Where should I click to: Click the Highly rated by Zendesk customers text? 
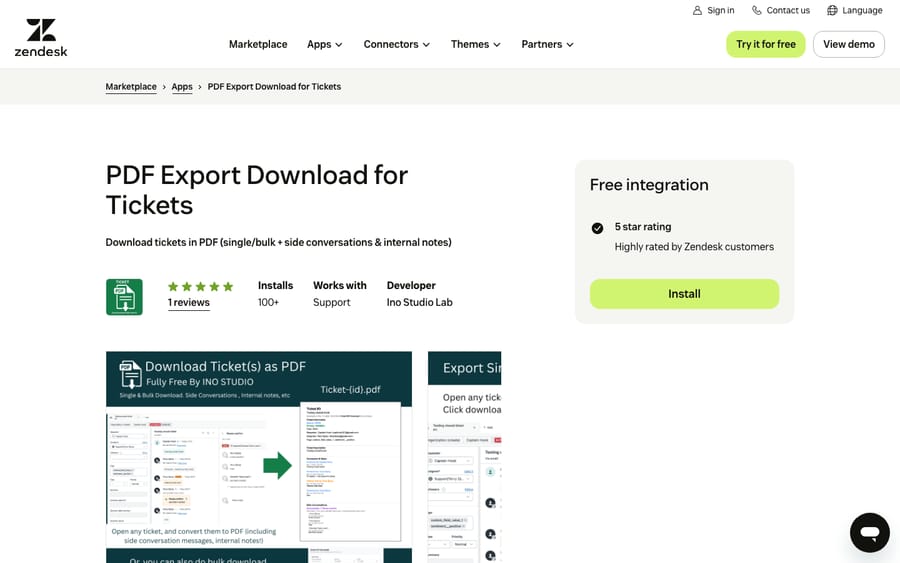[694, 247]
